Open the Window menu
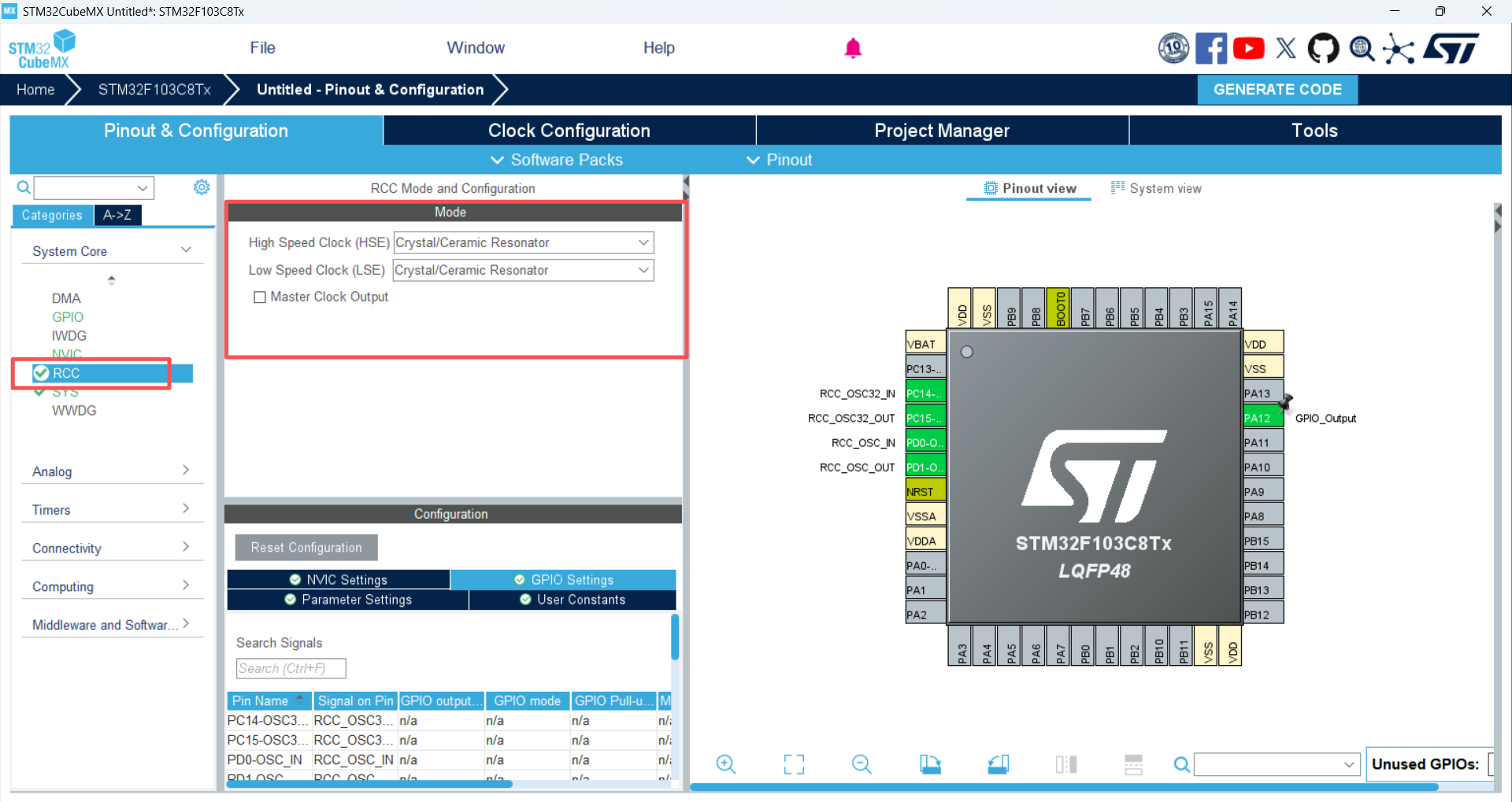 pyautogui.click(x=476, y=48)
